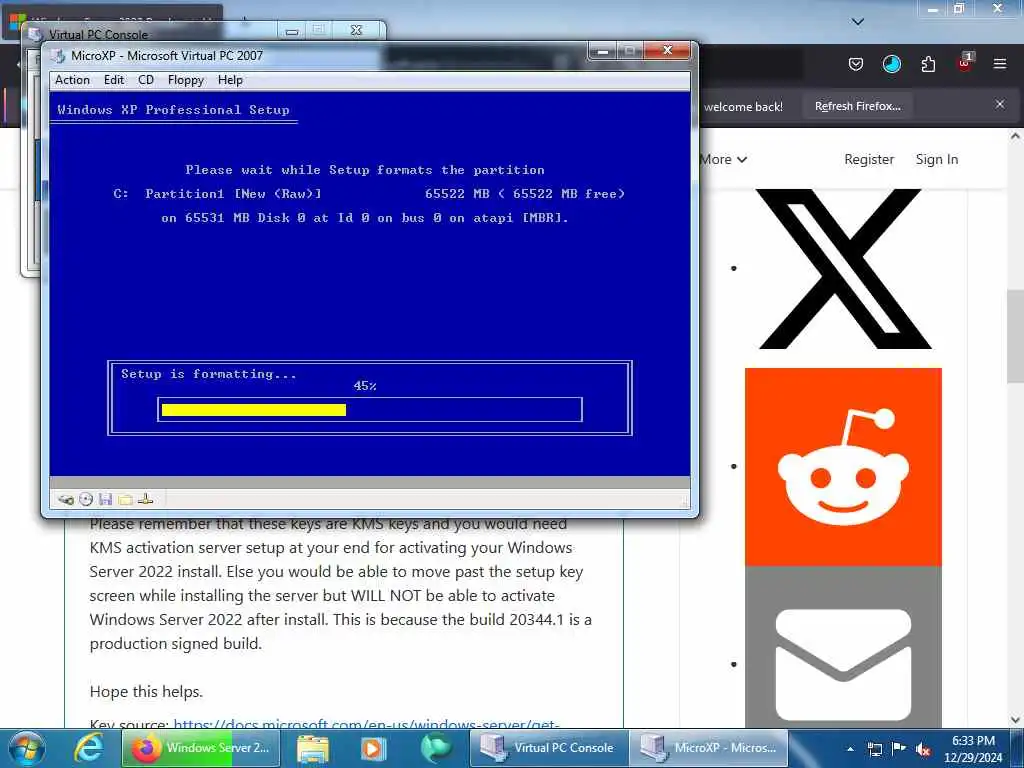Click the 'C: Partition1 [New (Raw)]' text
Screen dimensions: 1024x768
pyautogui.click(x=217, y=194)
